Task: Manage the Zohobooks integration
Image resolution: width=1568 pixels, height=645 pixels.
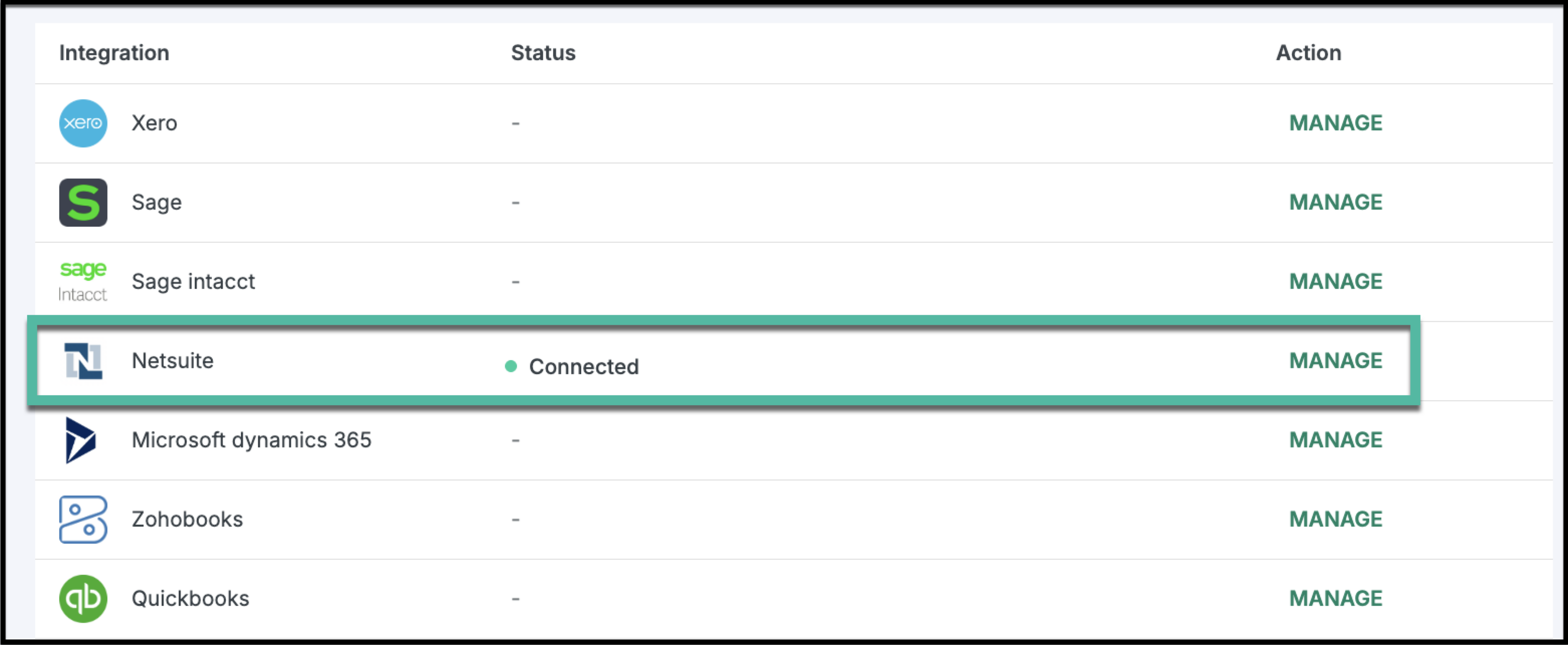Action: pyautogui.click(x=1336, y=519)
